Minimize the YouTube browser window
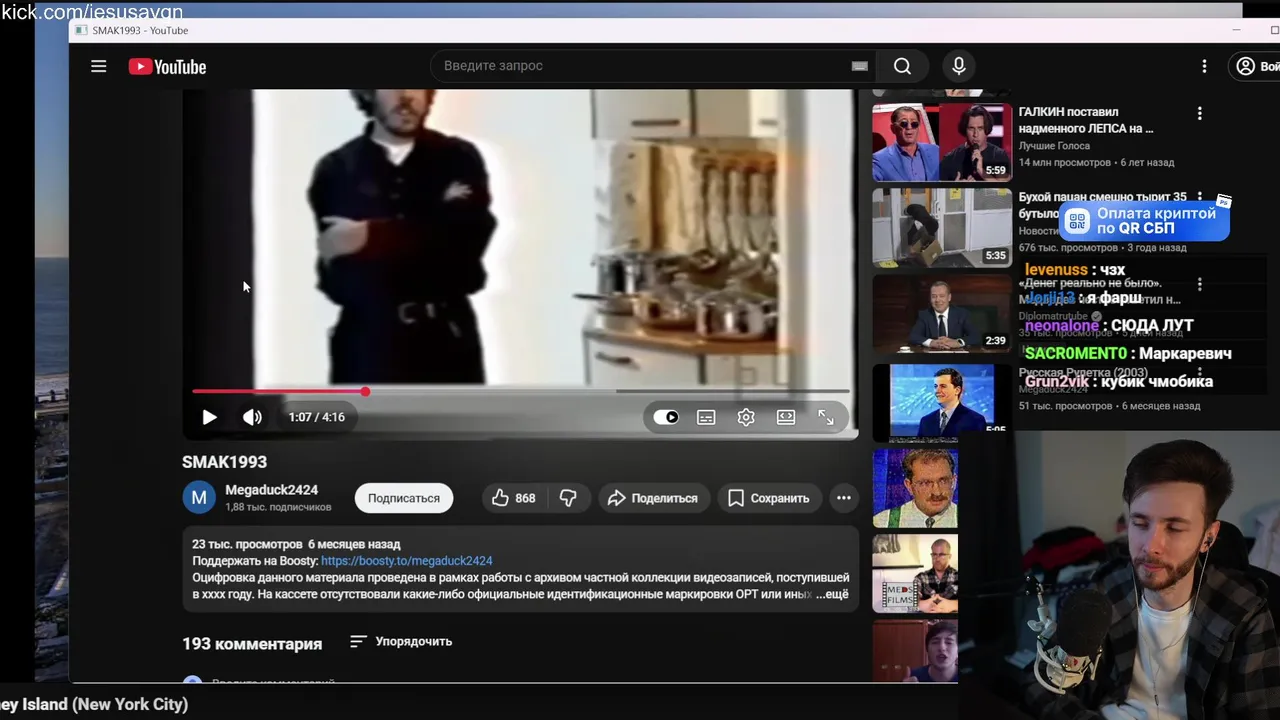The width and height of the screenshot is (1280, 720). pyautogui.click(x=1237, y=31)
